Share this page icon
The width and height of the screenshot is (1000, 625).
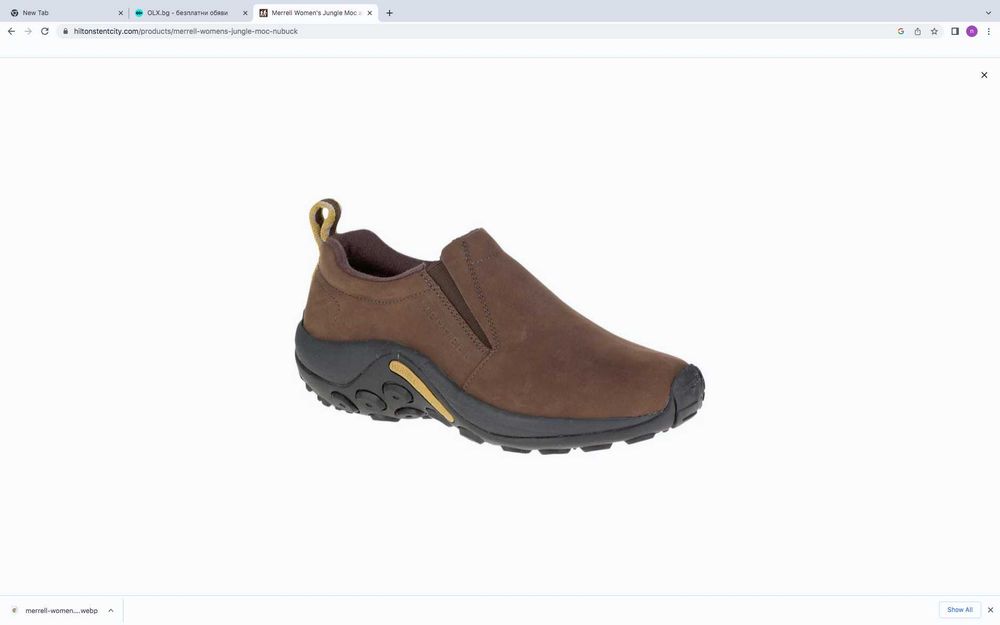(917, 31)
